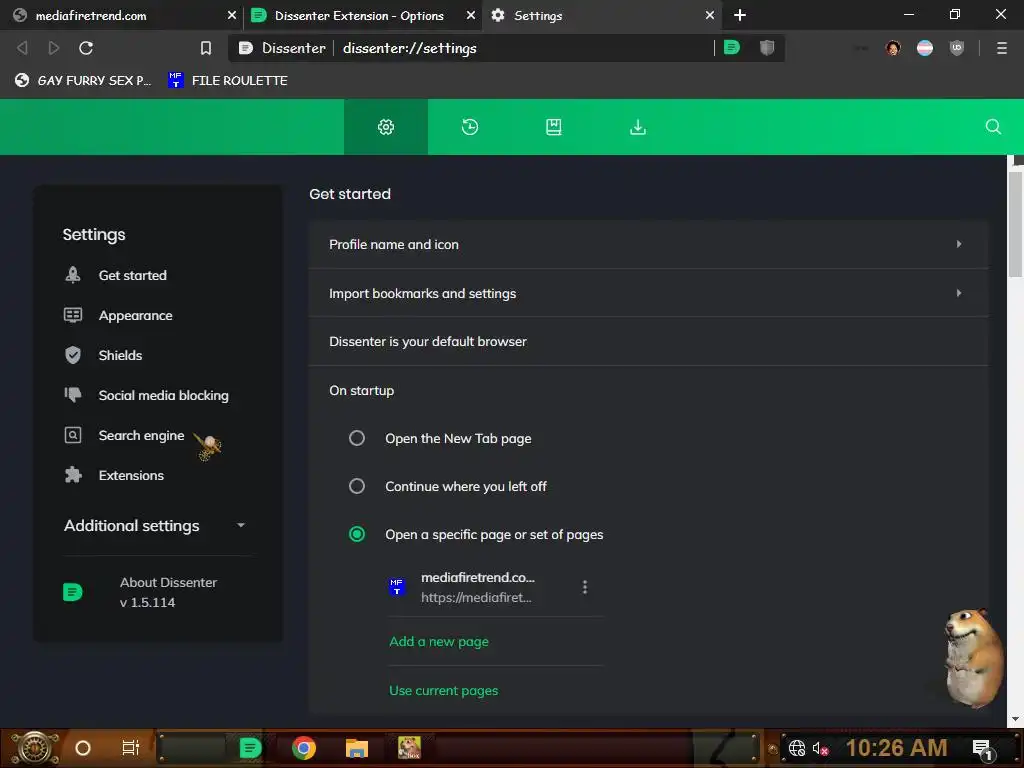Open a new tab with plus button

click(x=739, y=15)
